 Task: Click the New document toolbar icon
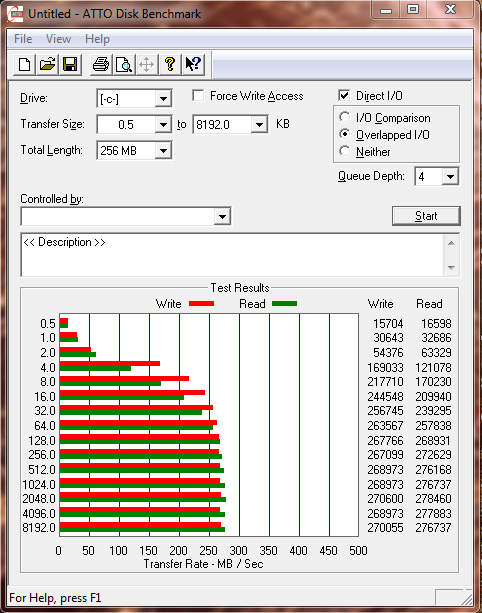(24, 64)
